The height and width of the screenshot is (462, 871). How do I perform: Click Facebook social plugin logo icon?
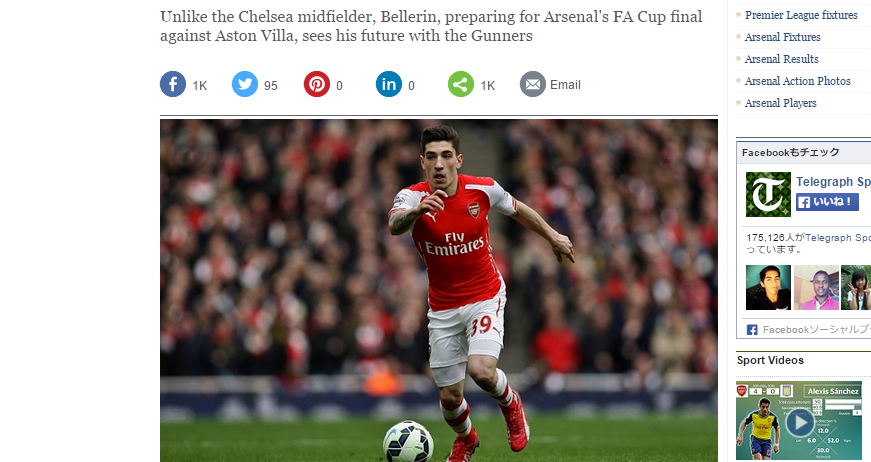coord(752,330)
